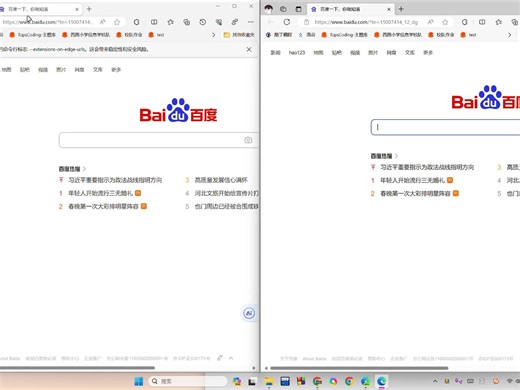The height and width of the screenshot is (390, 520).
Task: Click Baidu logo in left window
Action: (x=178, y=111)
